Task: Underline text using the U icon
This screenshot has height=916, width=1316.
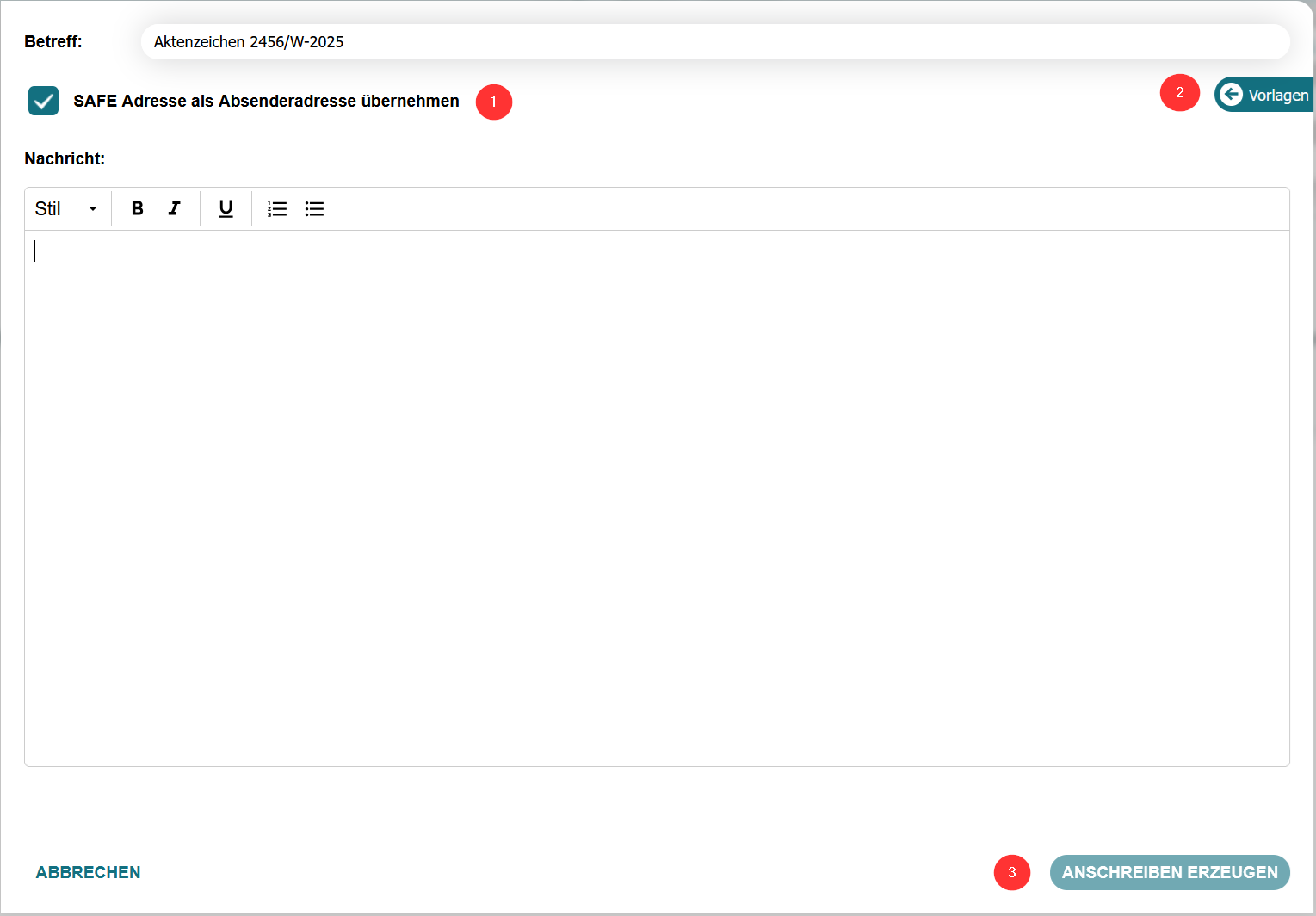Action: tap(226, 208)
